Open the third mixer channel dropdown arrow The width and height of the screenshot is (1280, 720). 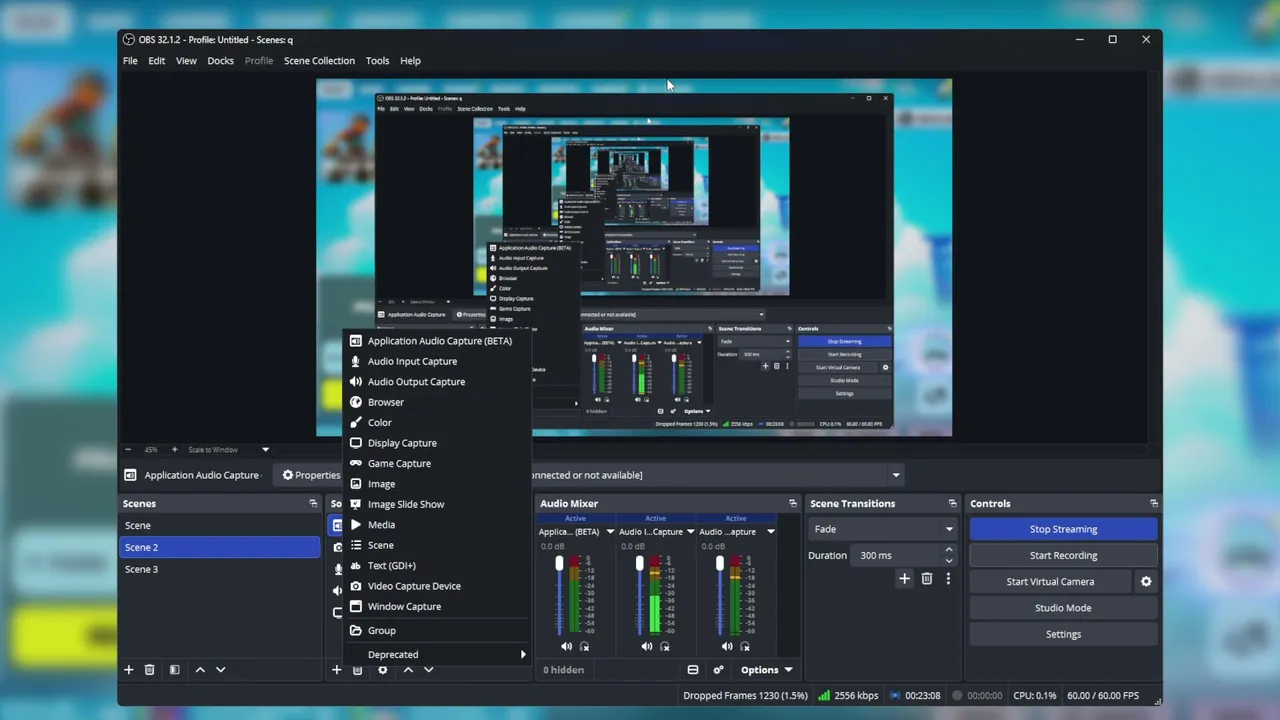pos(770,532)
